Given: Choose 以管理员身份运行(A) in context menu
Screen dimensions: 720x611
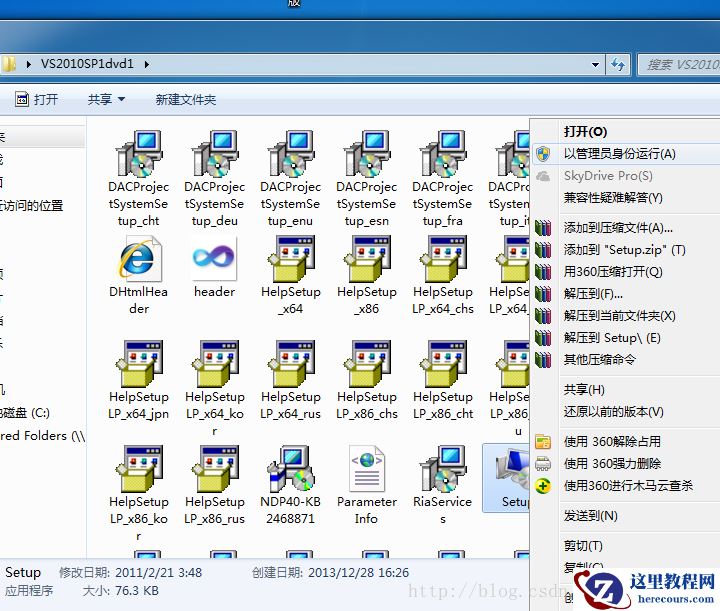Looking at the screenshot, I should click(x=625, y=154).
